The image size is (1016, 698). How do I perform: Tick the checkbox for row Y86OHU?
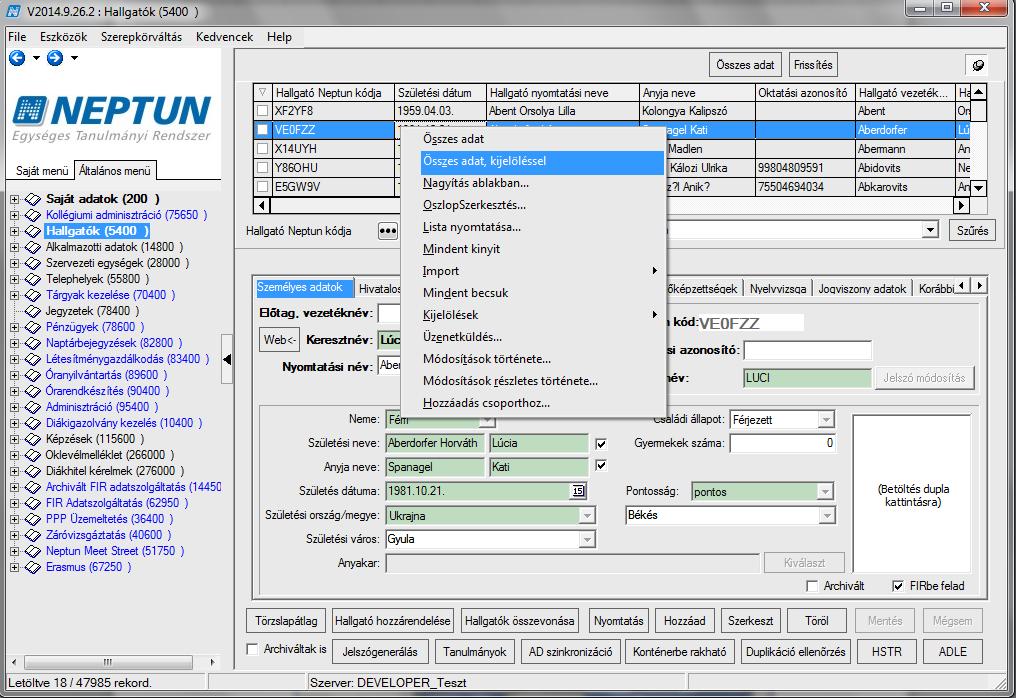[262, 167]
